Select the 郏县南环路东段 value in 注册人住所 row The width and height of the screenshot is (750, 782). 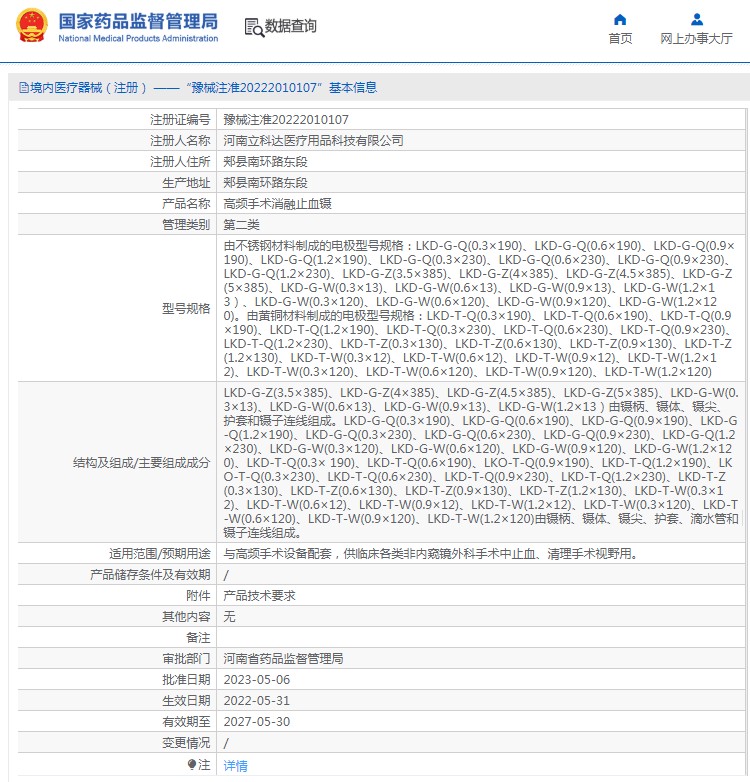coord(265,162)
